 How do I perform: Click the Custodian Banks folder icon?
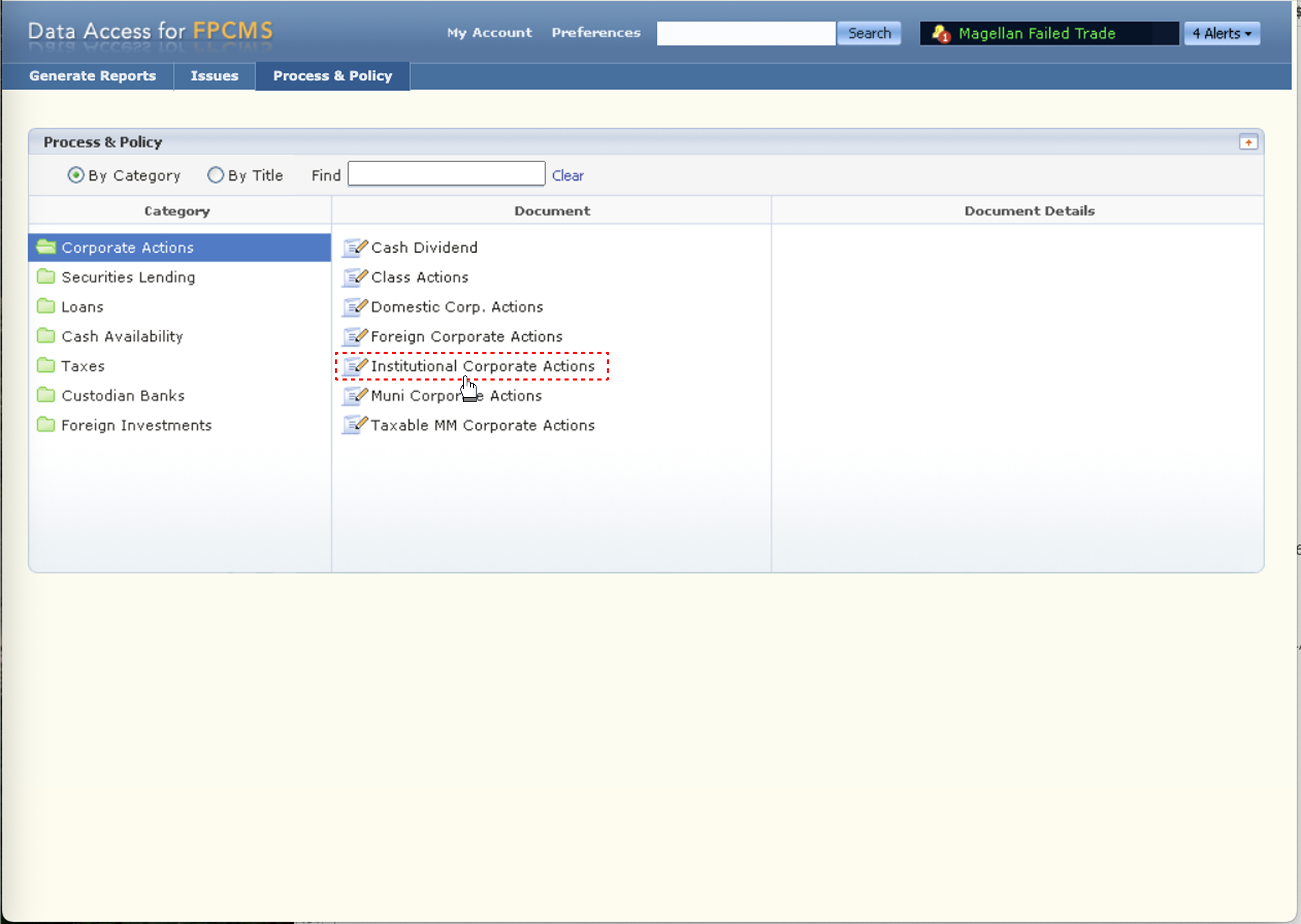46,395
